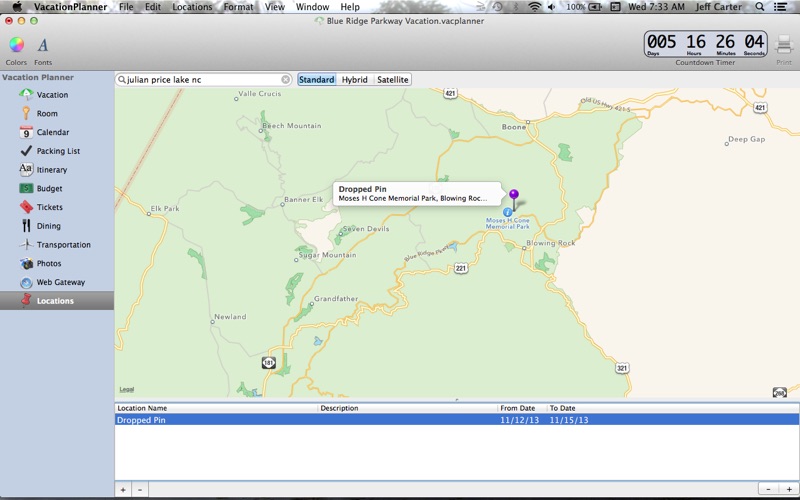800x500 pixels.
Task: Add a new location with plus button
Action: point(123,490)
